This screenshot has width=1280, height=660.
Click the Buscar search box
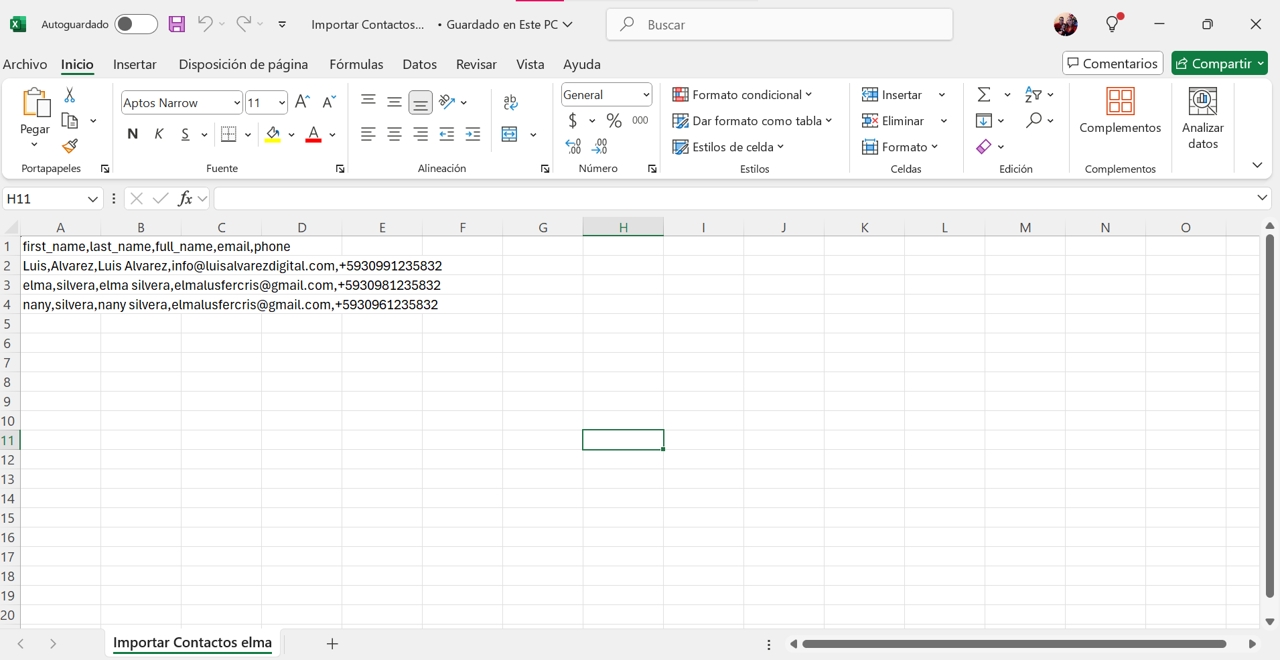(780, 24)
